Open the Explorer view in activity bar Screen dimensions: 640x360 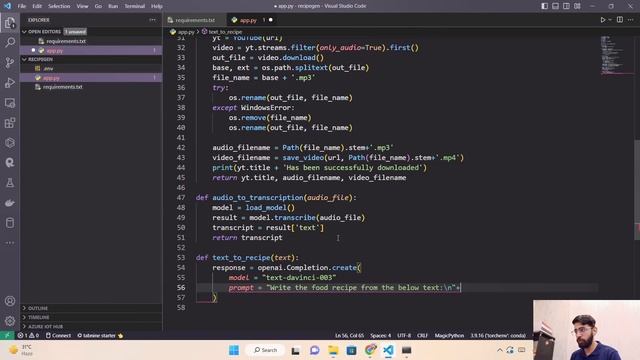10,23
